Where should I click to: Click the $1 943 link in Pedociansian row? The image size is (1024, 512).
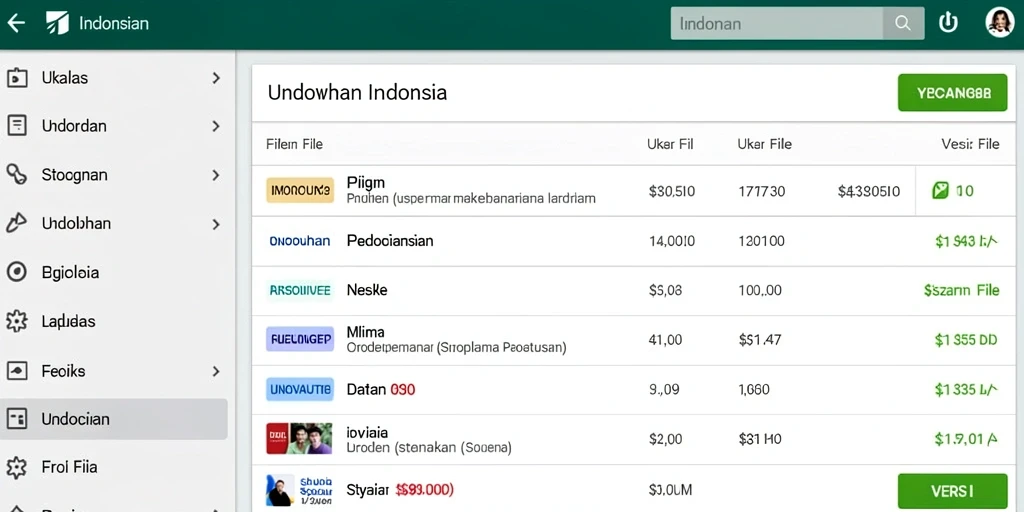[966, 242]
